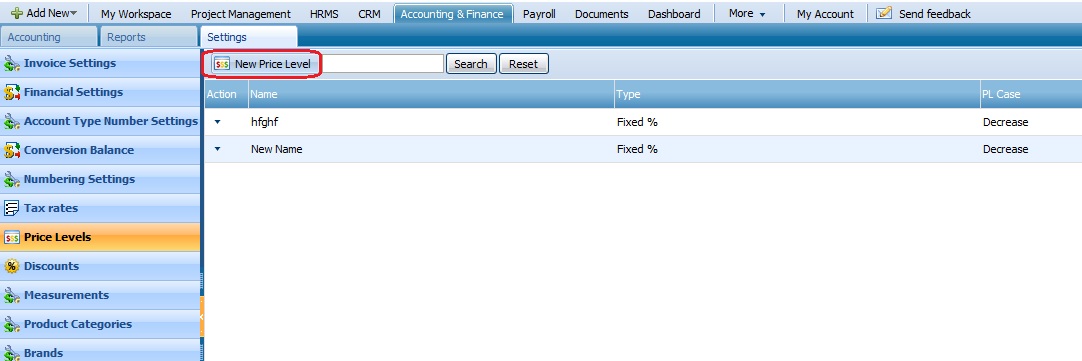This screenshot has height=361, width=1082.
Task: Open the CRM module
Action: (x=369, y=14)
